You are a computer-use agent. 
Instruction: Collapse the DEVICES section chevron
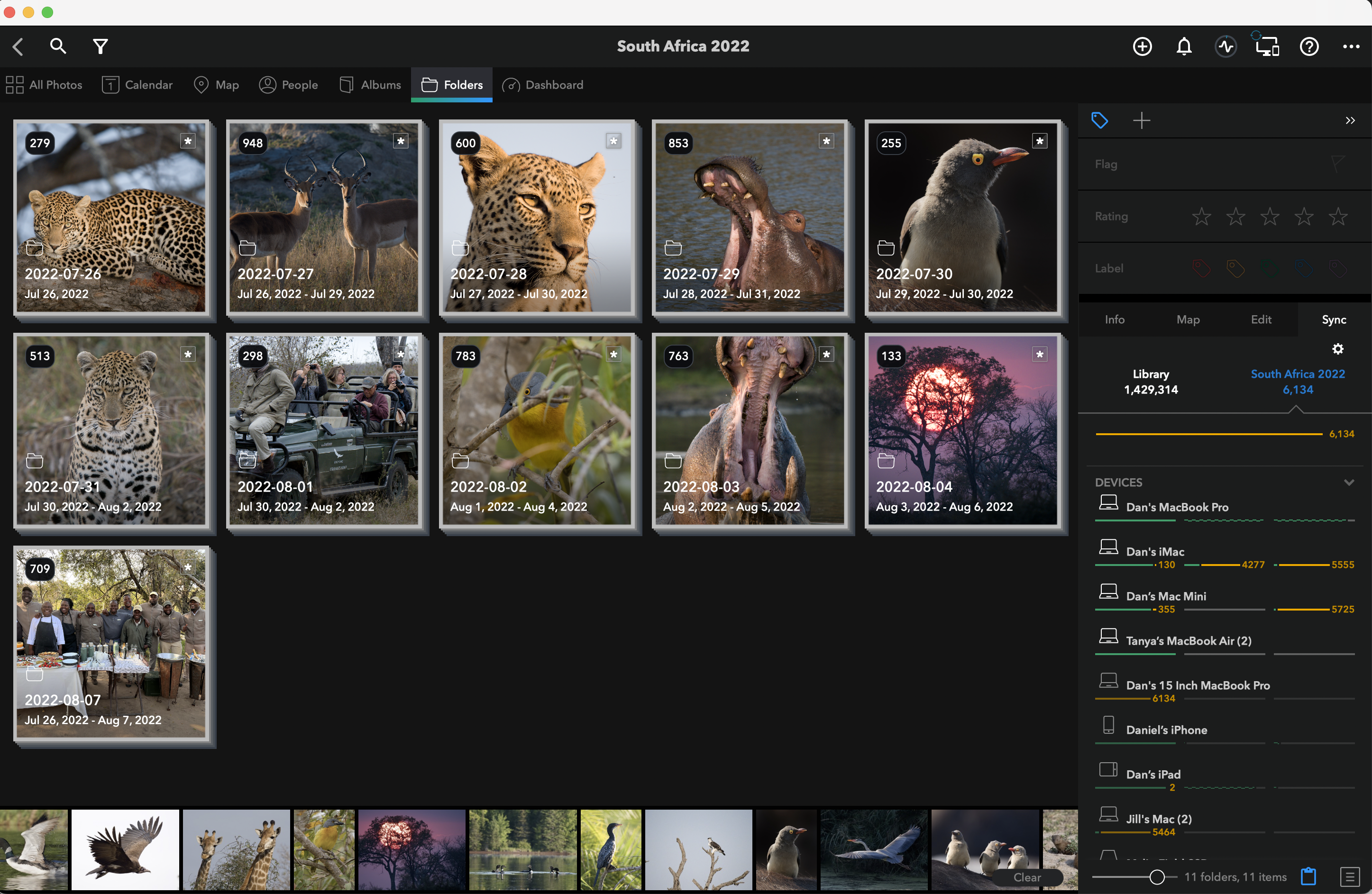(x=1349, y=483)
